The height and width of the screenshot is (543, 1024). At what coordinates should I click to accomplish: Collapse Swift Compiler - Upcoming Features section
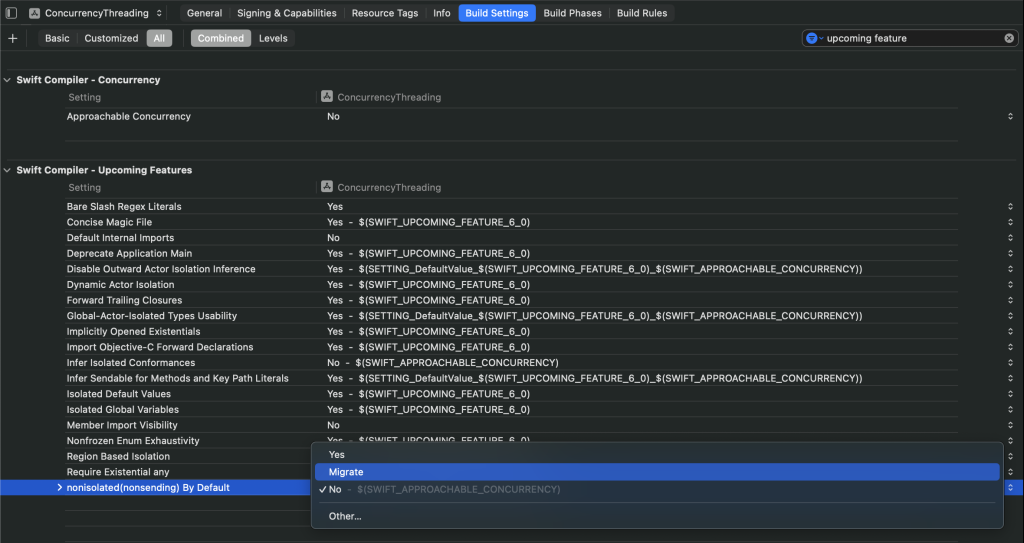tap(9, 170)
